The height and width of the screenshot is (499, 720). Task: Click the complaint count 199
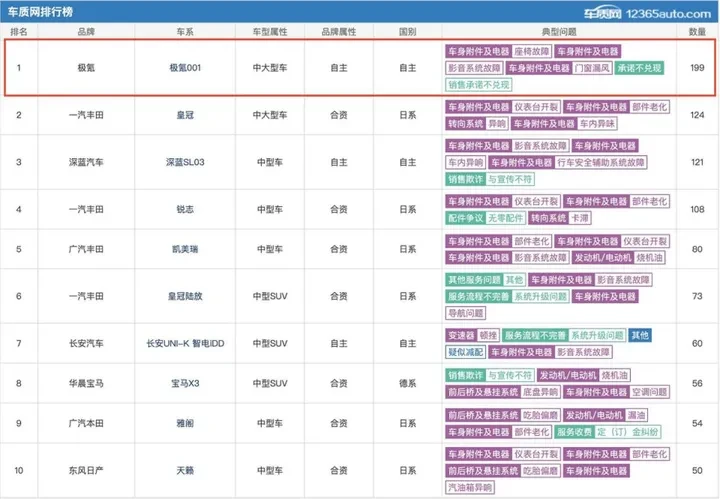(697, 67)
